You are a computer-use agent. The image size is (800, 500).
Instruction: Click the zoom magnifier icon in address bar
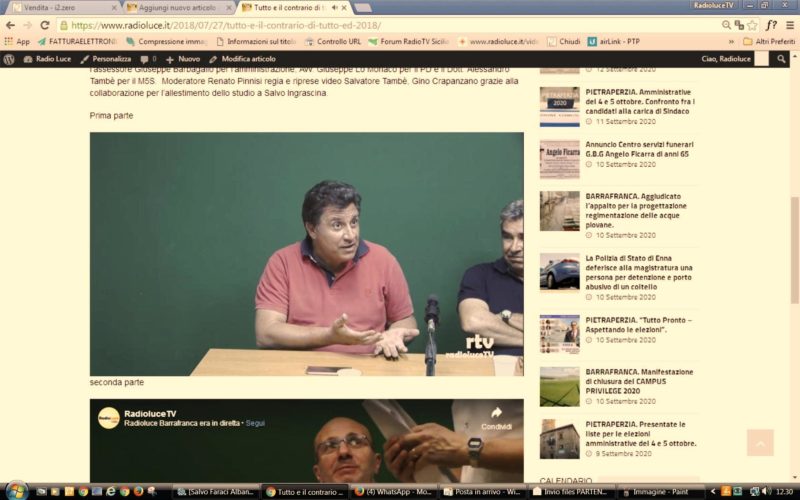point(726,25)
